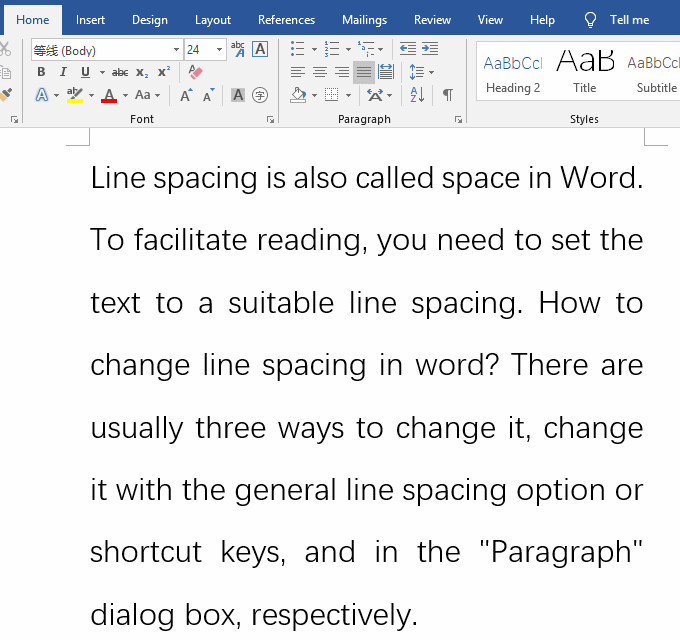Apply the yellow text highlight color

75,96
